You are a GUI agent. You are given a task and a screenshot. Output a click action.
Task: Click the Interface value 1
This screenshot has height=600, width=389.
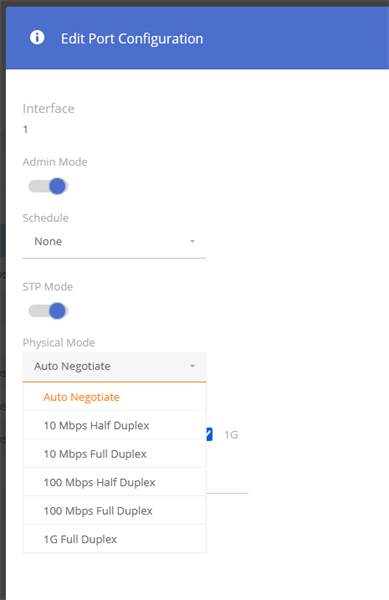pos(25,129)
